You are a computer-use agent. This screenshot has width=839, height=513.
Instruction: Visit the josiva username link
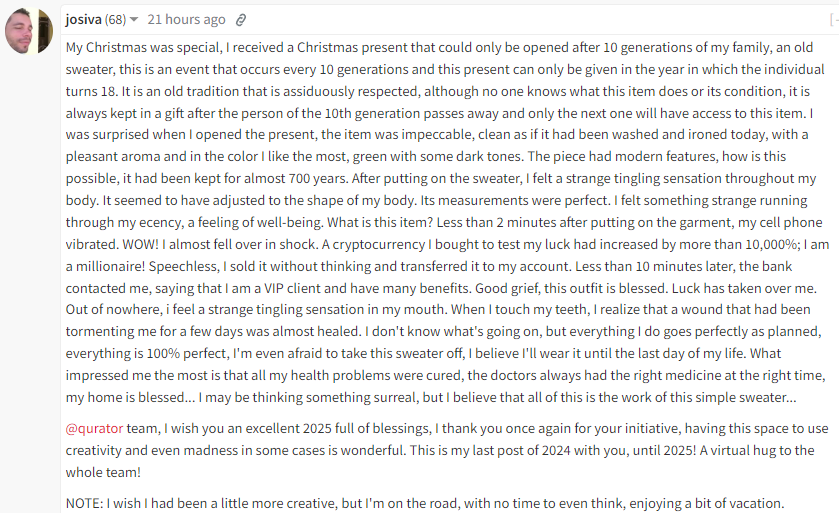[83, 20]
